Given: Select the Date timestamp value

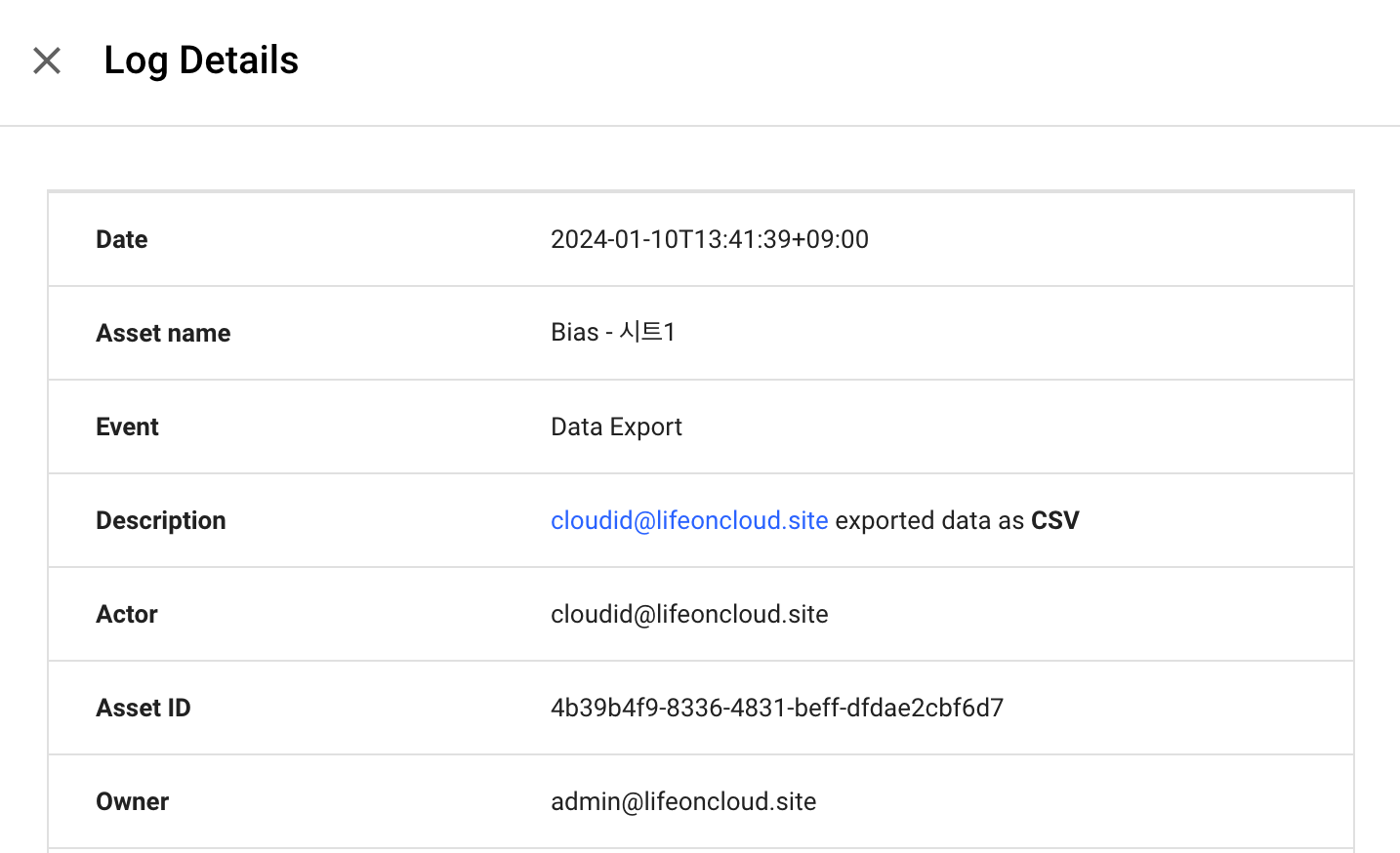Looking at the screenshot, I should coord(710,239).
